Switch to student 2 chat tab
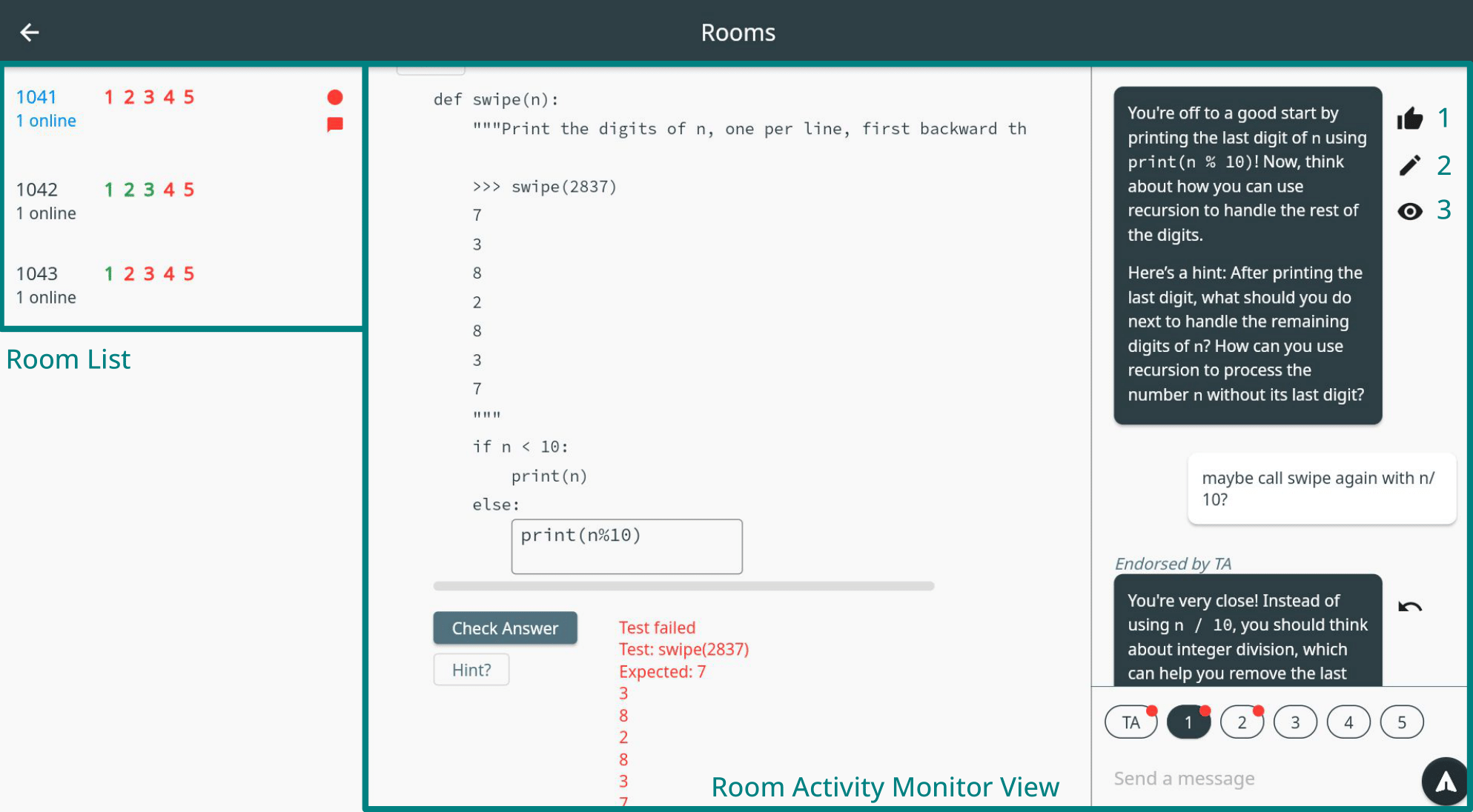This screenshot has width=1473, height=812. click(1242, 722)
